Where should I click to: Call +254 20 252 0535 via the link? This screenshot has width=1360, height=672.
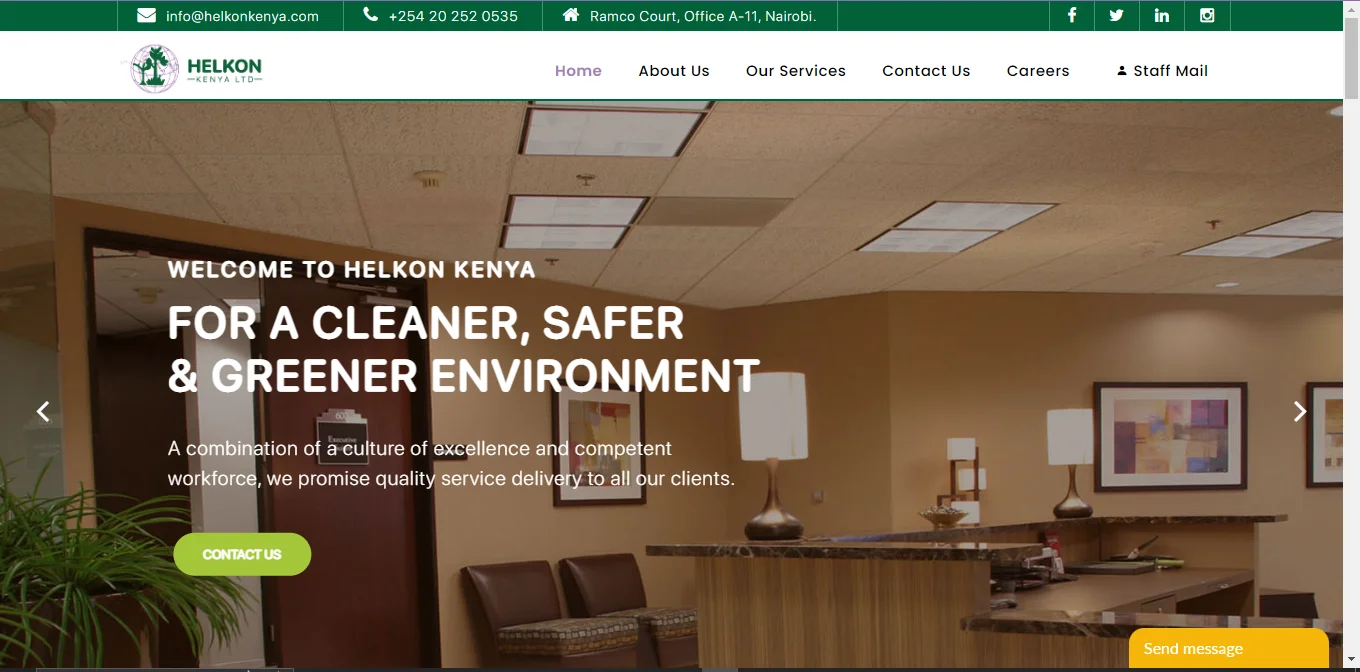click(x=452, y=16)
